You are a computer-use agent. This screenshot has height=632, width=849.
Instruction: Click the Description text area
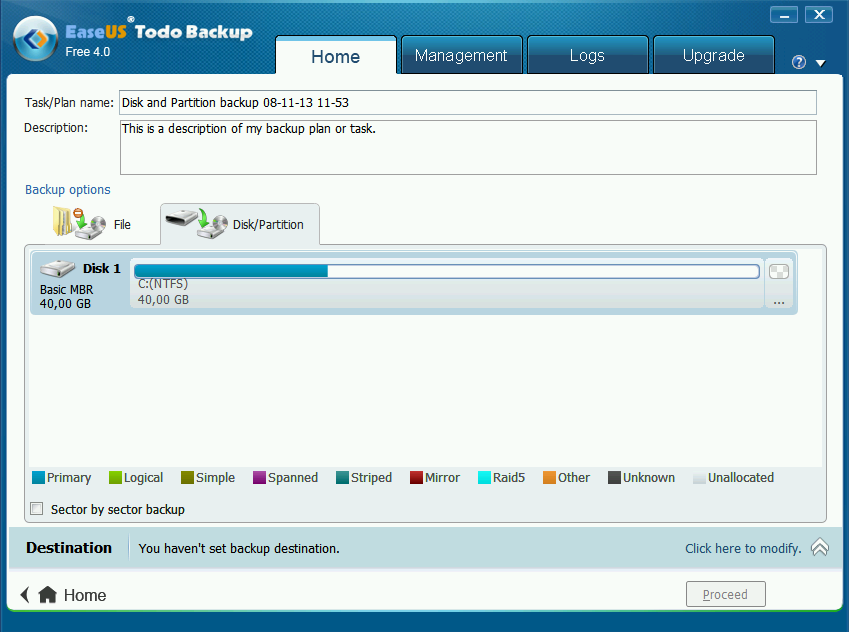(468, 147)
